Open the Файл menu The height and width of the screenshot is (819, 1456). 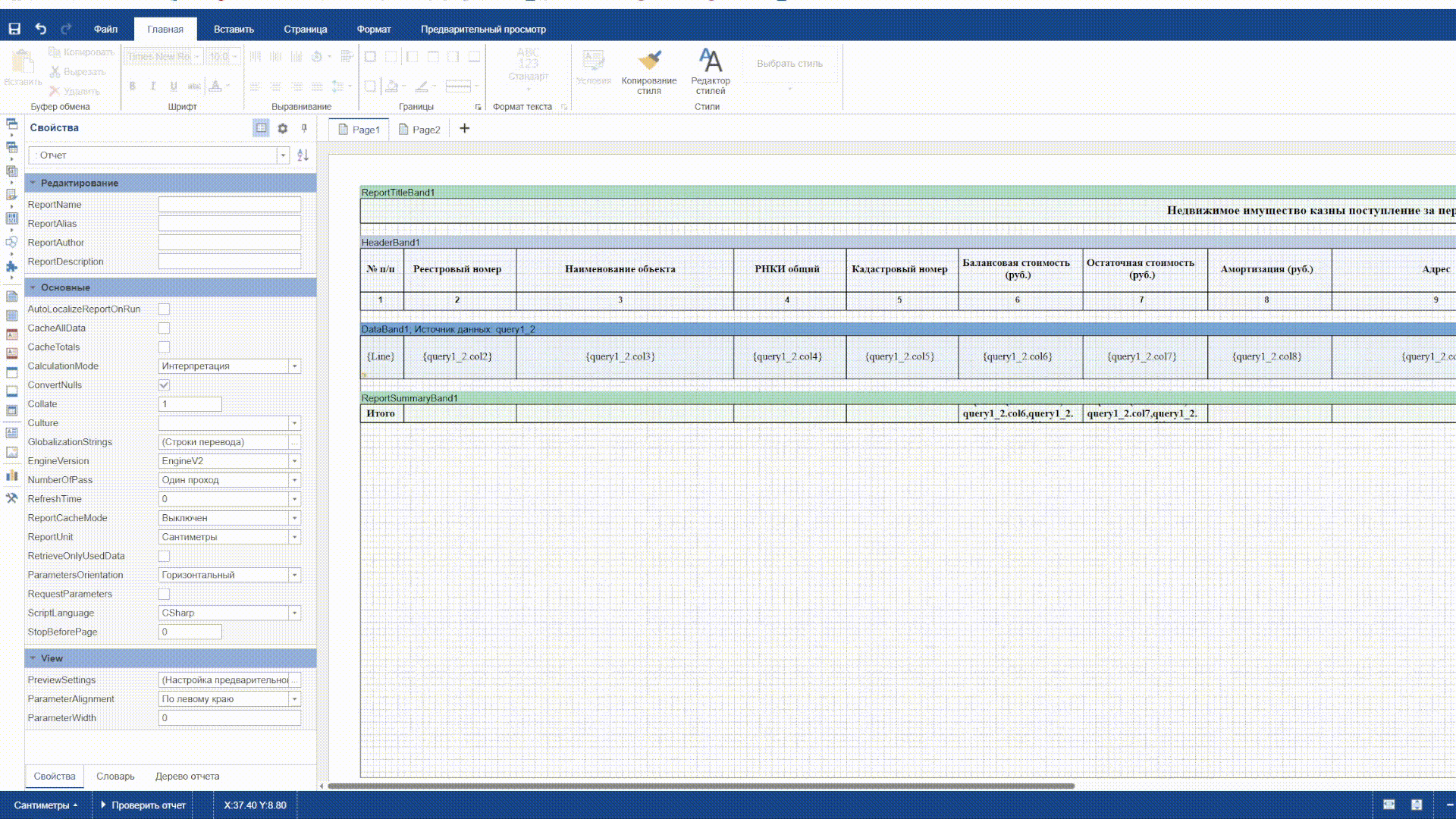pyautogui.click(x=105, y=29)
